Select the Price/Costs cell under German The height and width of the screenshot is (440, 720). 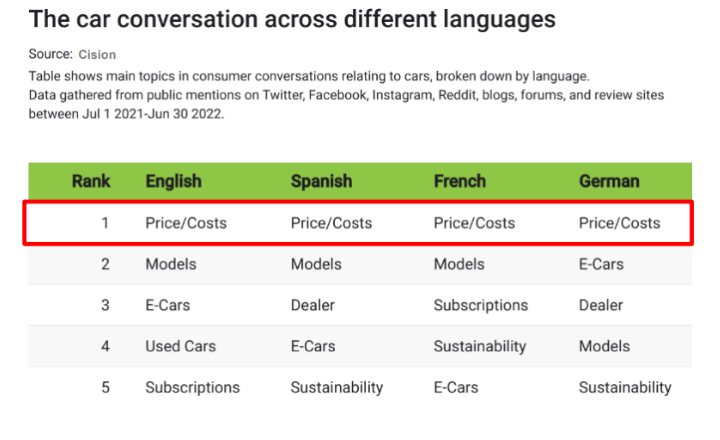[x=619, y=223]
